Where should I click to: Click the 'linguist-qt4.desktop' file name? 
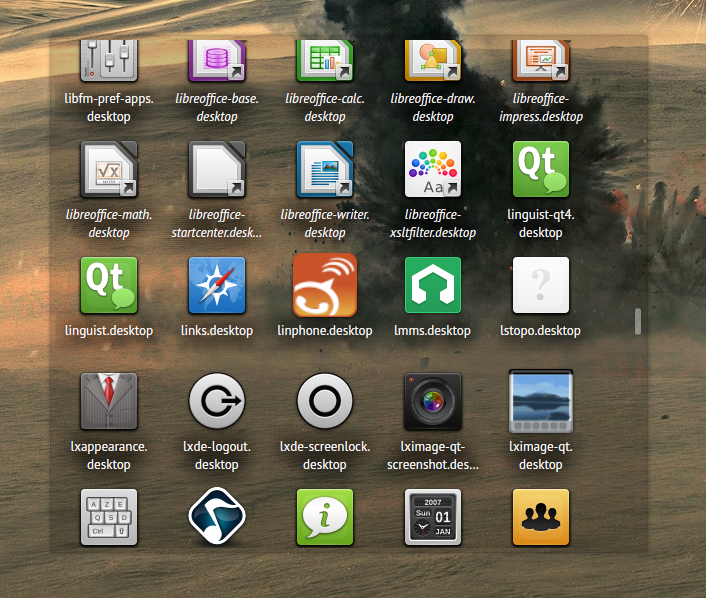pos(541,223)
